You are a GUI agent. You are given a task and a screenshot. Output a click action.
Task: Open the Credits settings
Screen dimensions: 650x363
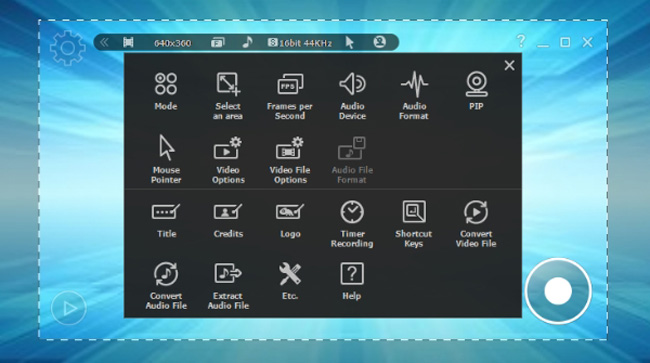click(x=228, y=220)
